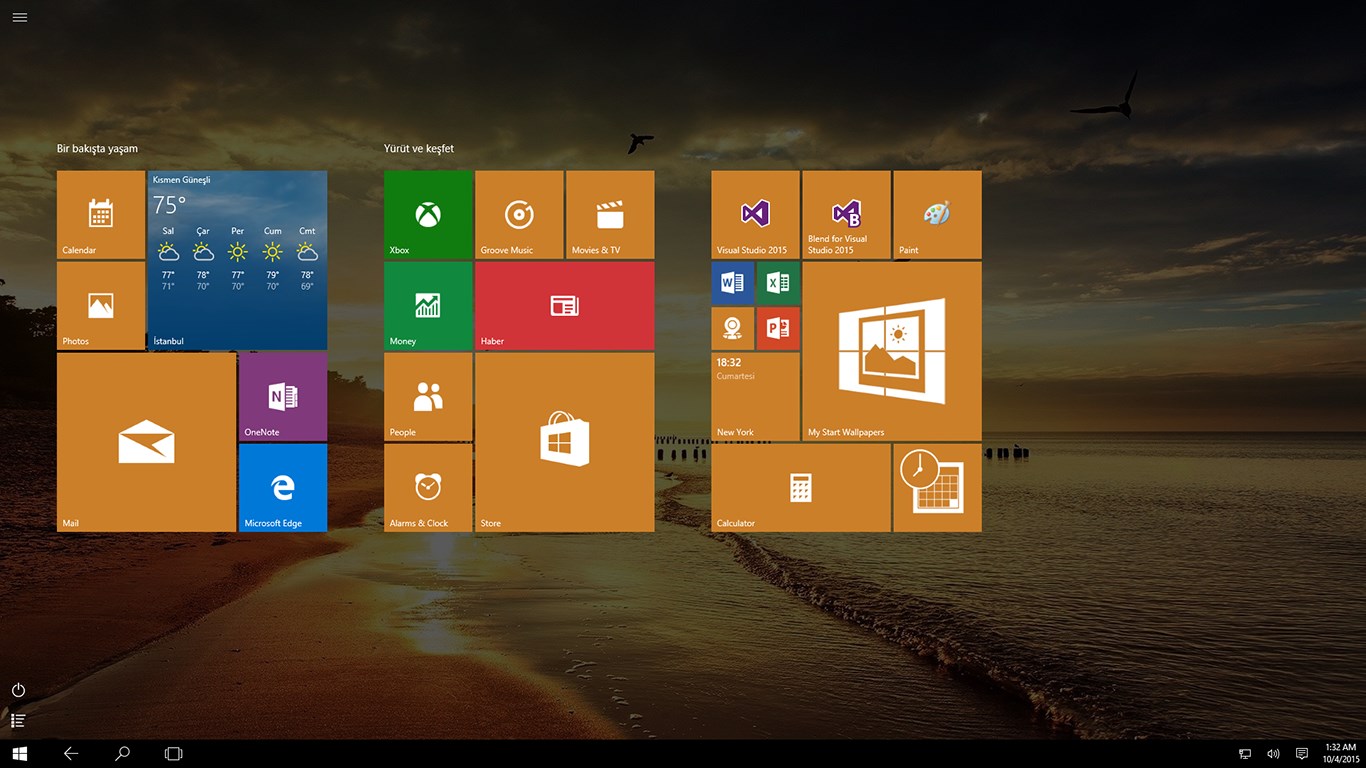This screenshot has height=768, width=1366.
Task: Launch Visual Studio 2015
Action: 755,214
